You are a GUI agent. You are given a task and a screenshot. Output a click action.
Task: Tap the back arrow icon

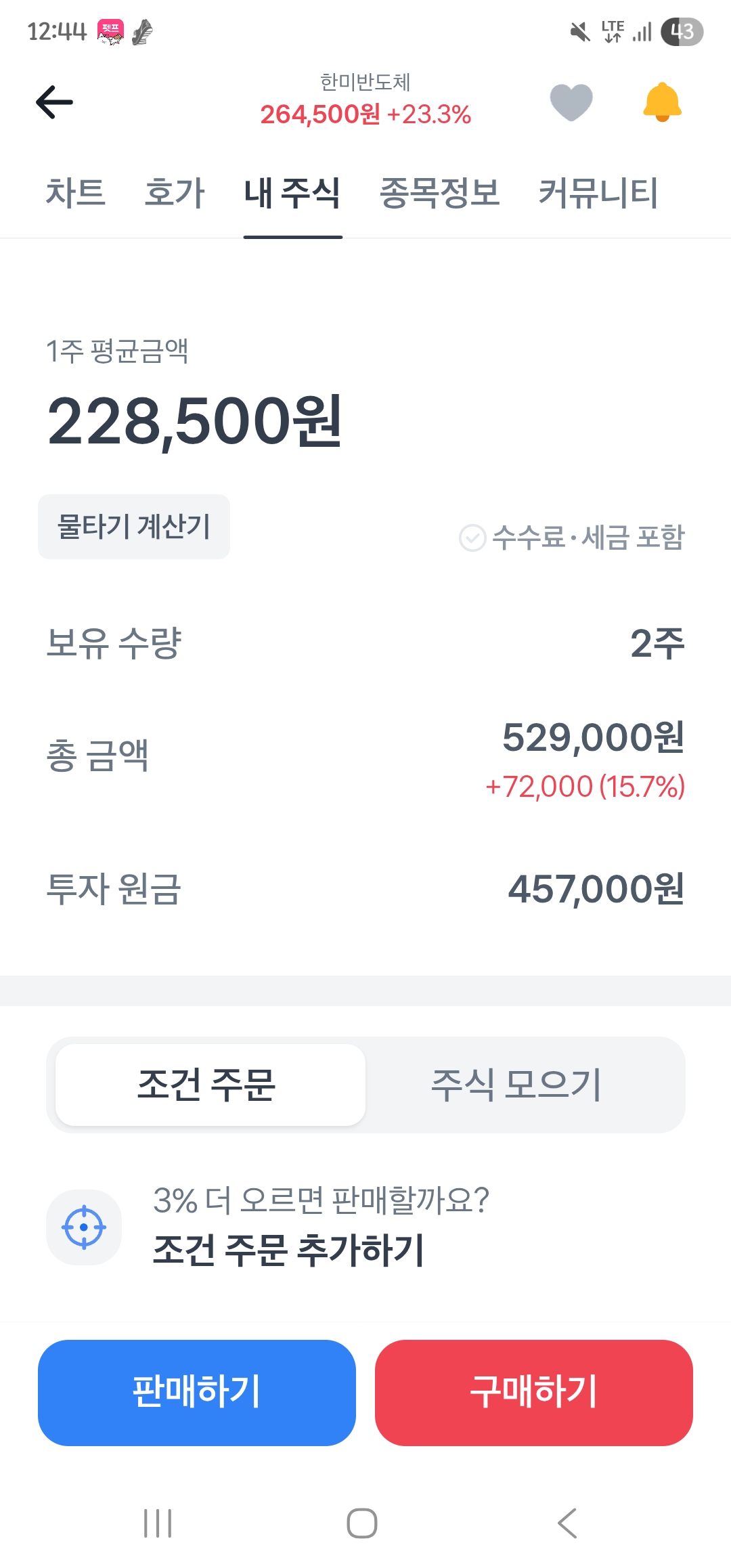(x=54, y=102)
